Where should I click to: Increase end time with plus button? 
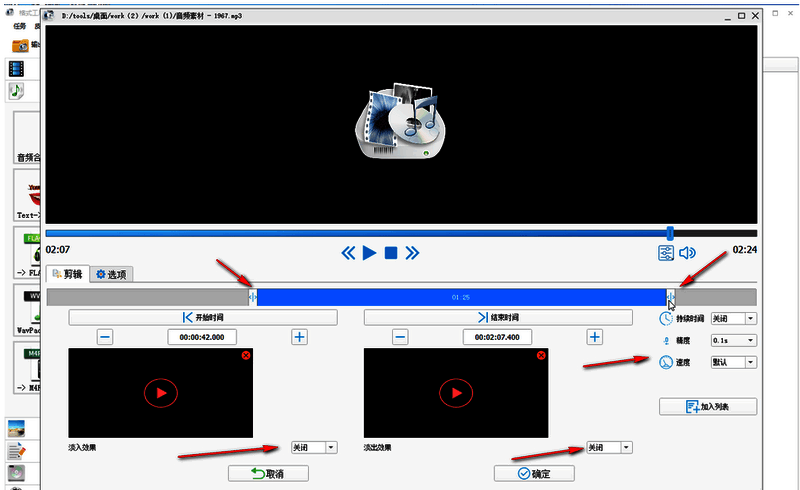click(x=595, y=337)
